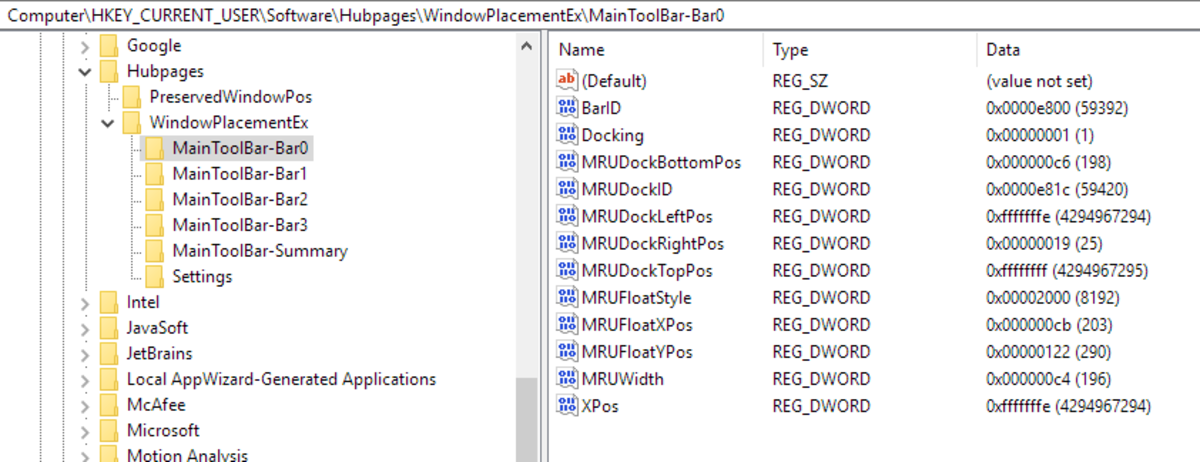The image size is (1200, 462).
Task: Click the BarID DWORD value icon
Action: [567, 108]
